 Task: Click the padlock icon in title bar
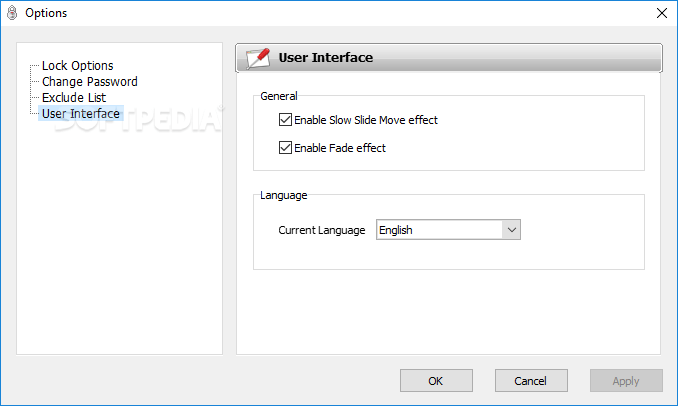pos(12,13)
